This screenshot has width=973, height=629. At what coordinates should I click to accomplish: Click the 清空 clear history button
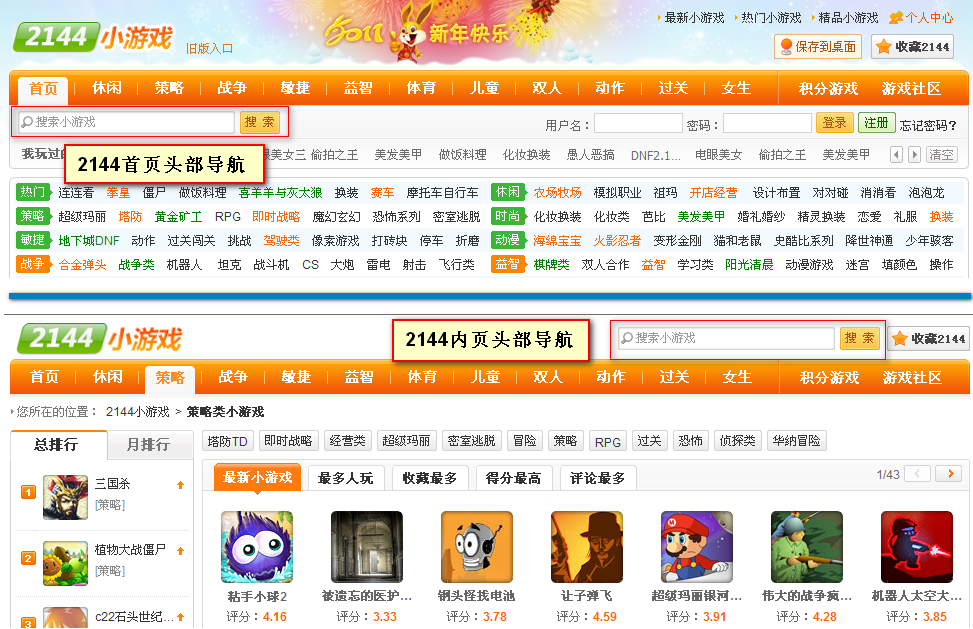[942, 155]
